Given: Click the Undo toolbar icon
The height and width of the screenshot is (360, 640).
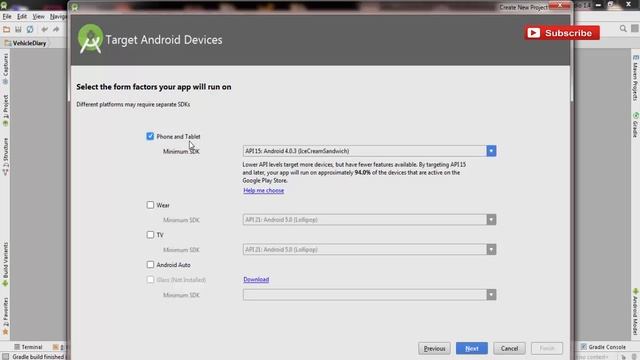Looking at the screenshot, I should tap(44, 29).
